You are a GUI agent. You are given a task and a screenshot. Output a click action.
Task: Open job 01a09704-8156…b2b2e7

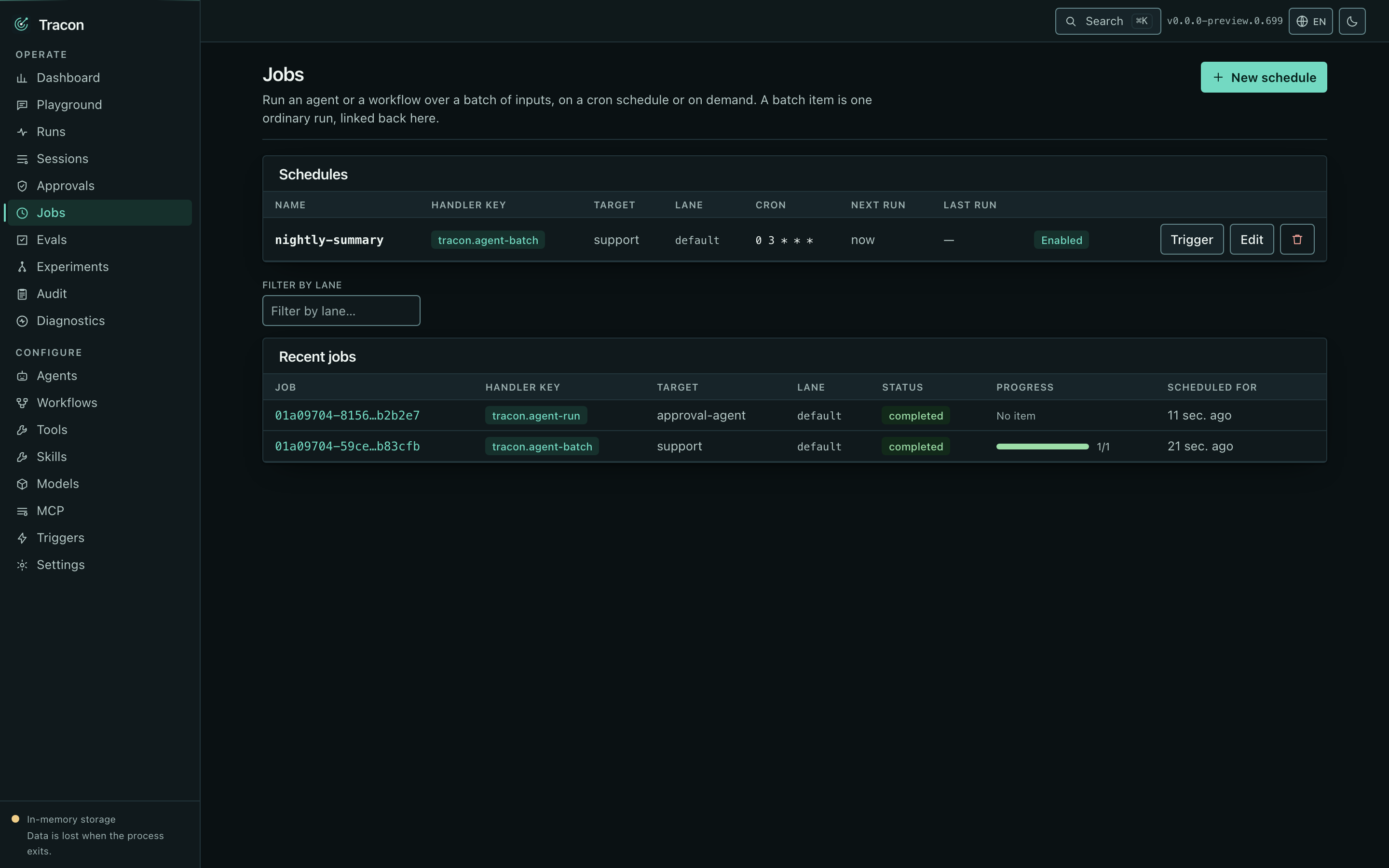[347, 415]
